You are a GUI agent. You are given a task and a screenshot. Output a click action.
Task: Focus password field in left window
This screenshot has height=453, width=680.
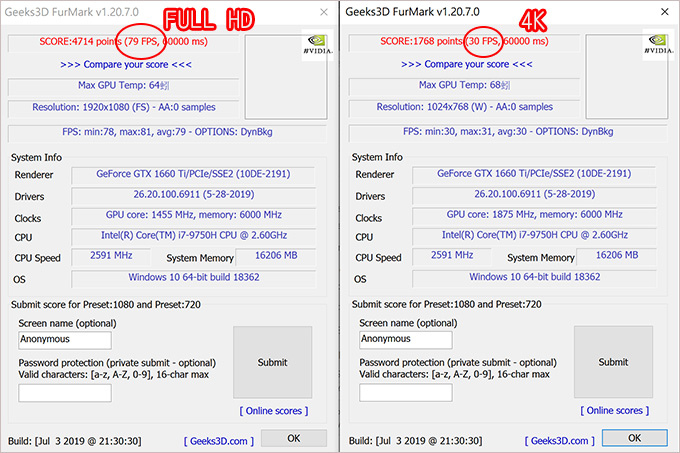(x=65, y=393)
